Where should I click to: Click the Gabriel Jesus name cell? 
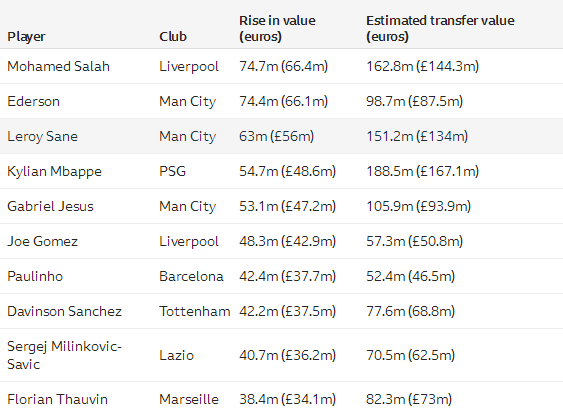tap(50, 206)
